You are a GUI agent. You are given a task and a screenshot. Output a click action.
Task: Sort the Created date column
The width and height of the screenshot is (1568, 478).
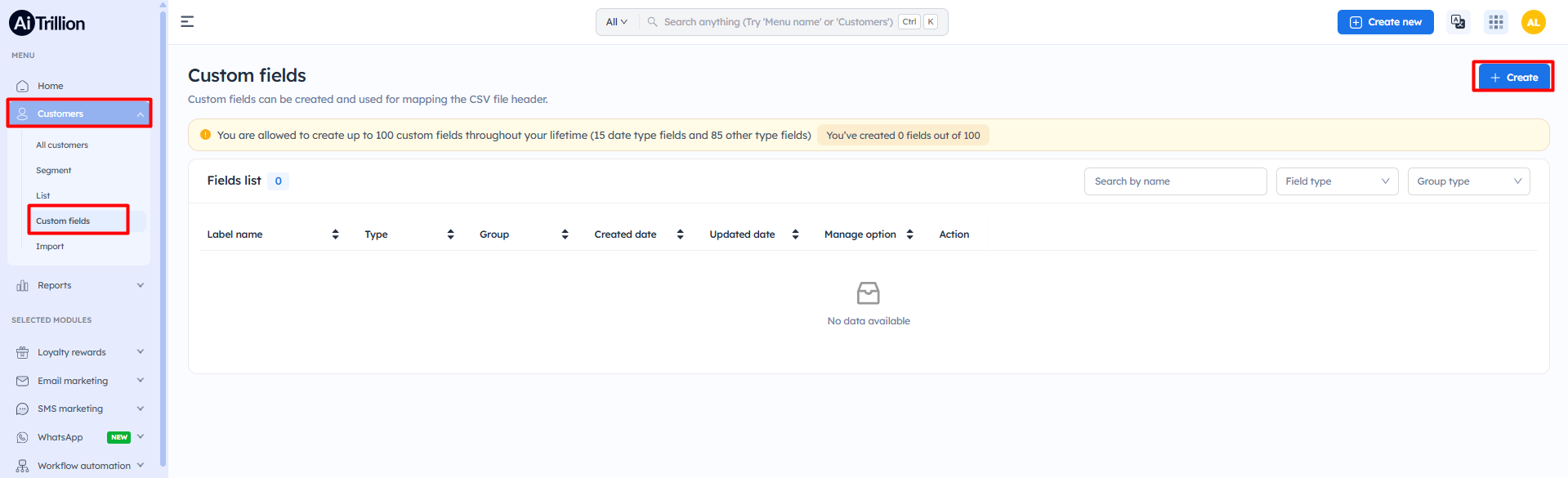[680, 235]
